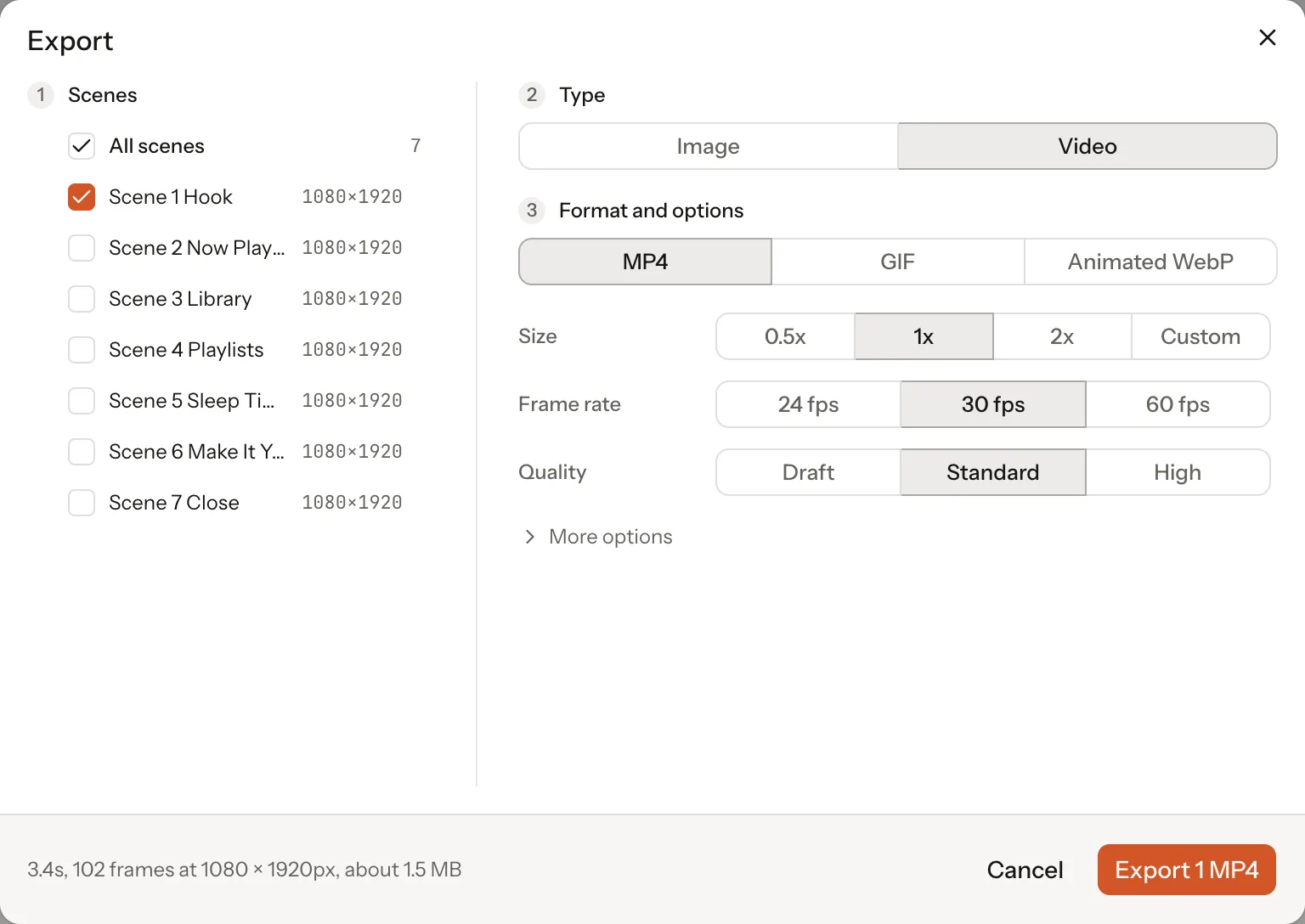Viewport: 1305px width, 924px height.
Task: Click the export summary text about 1.5 MB
Action: click(x=245, y=870)
